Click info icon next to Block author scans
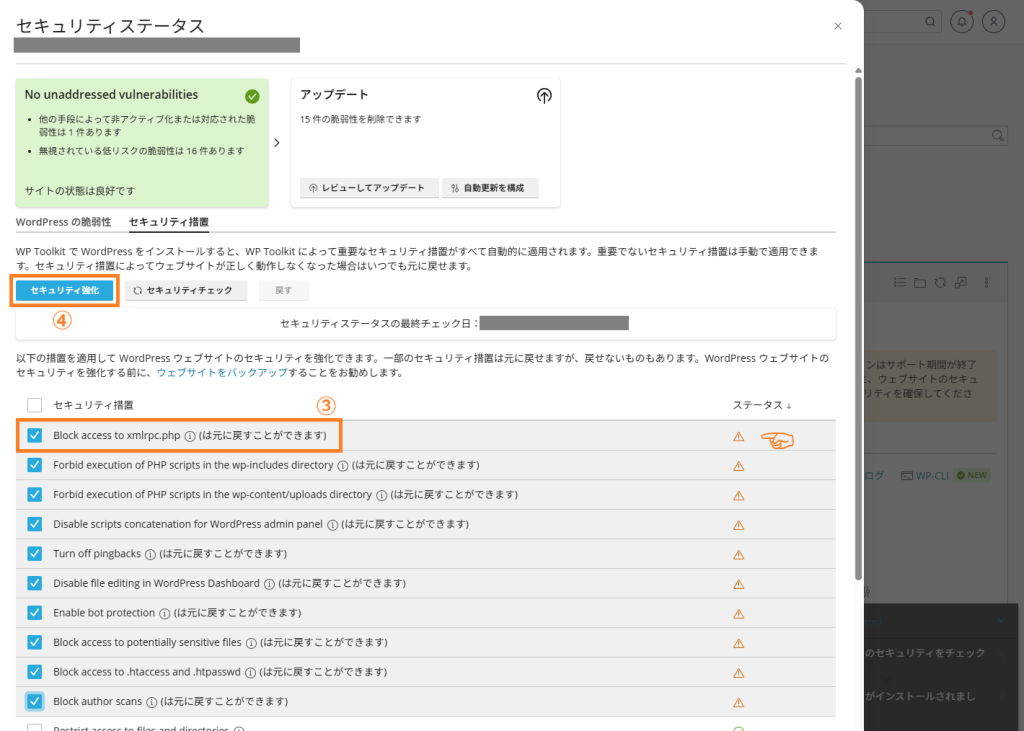Screen dimensions: 1024x731 (151, 701)
